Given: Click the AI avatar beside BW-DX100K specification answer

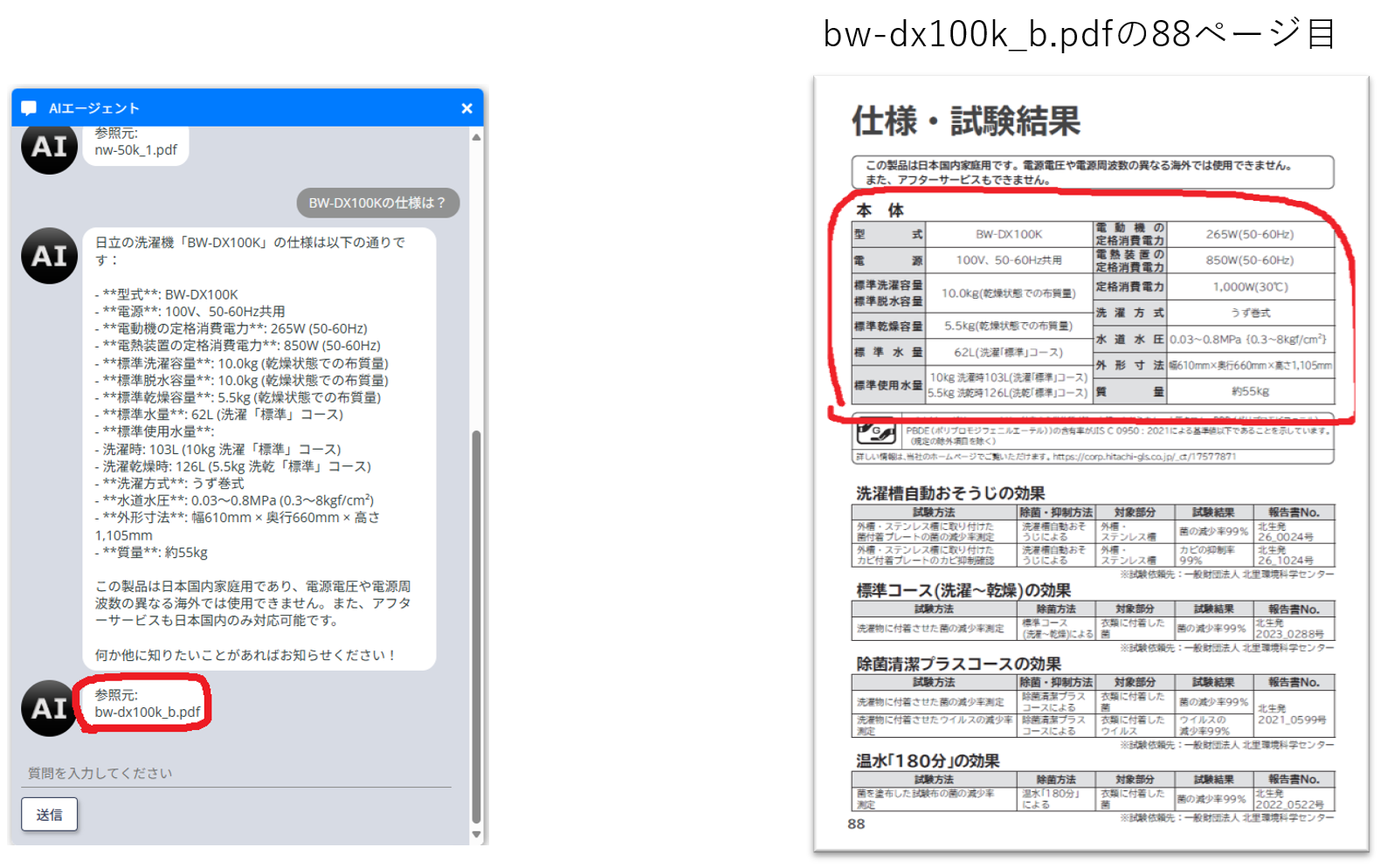Looking at the screenshot, I should pos(49,256).
